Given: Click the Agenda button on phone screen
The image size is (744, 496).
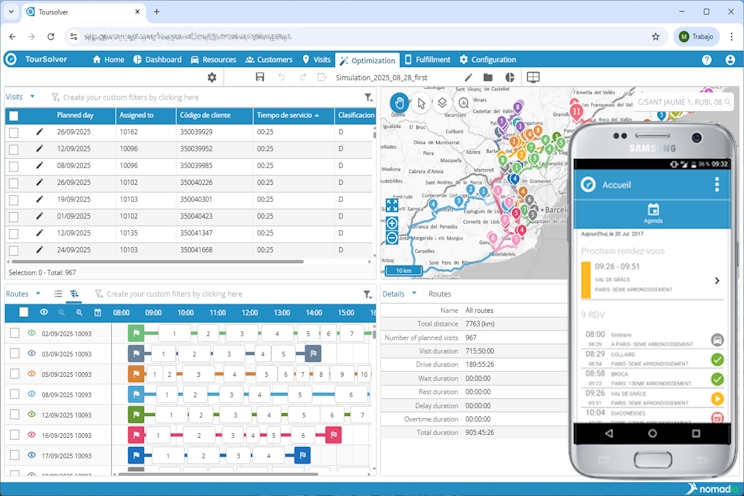Looking at the screenshot, I should (x=652, y=213).
